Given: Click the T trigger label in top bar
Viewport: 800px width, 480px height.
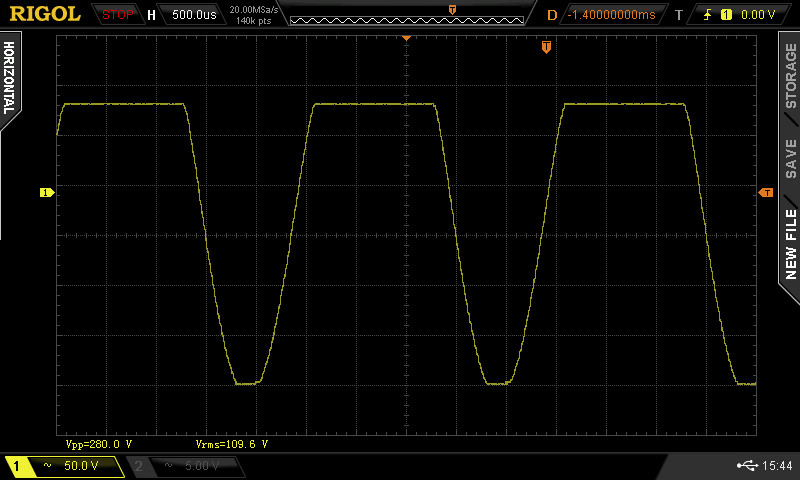Looking at the screenshot, I should point(679,15).
